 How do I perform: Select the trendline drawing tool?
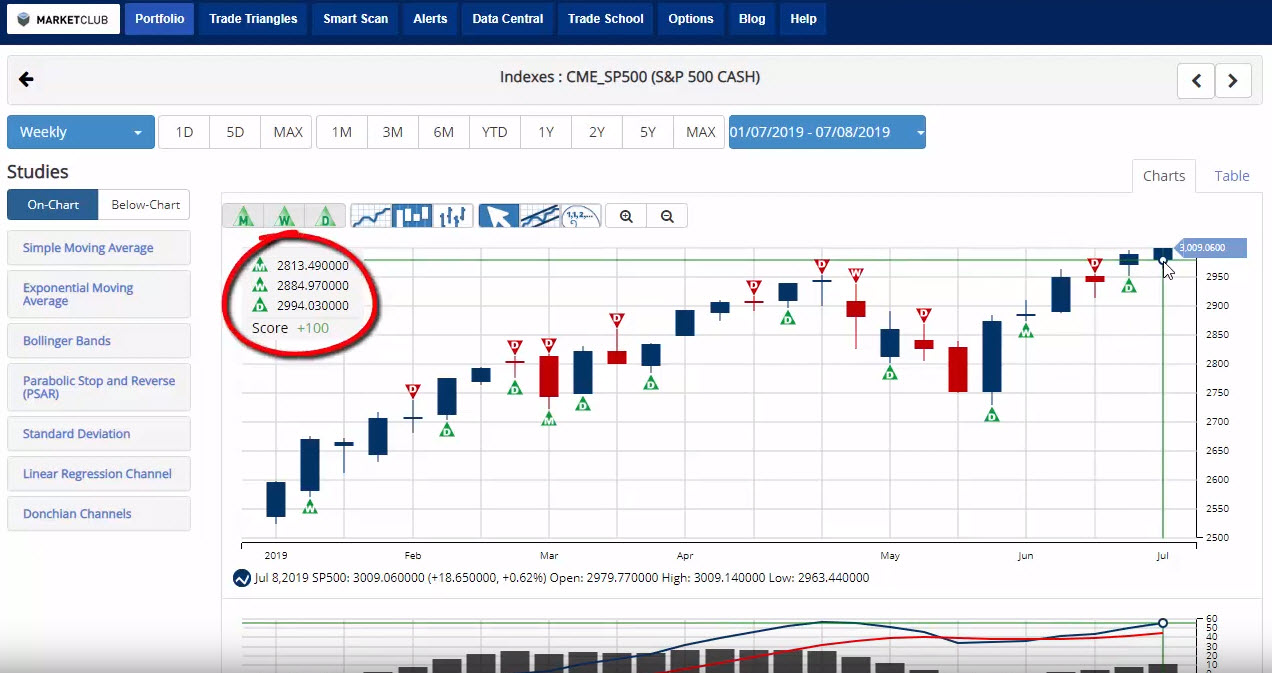(538, 215)
